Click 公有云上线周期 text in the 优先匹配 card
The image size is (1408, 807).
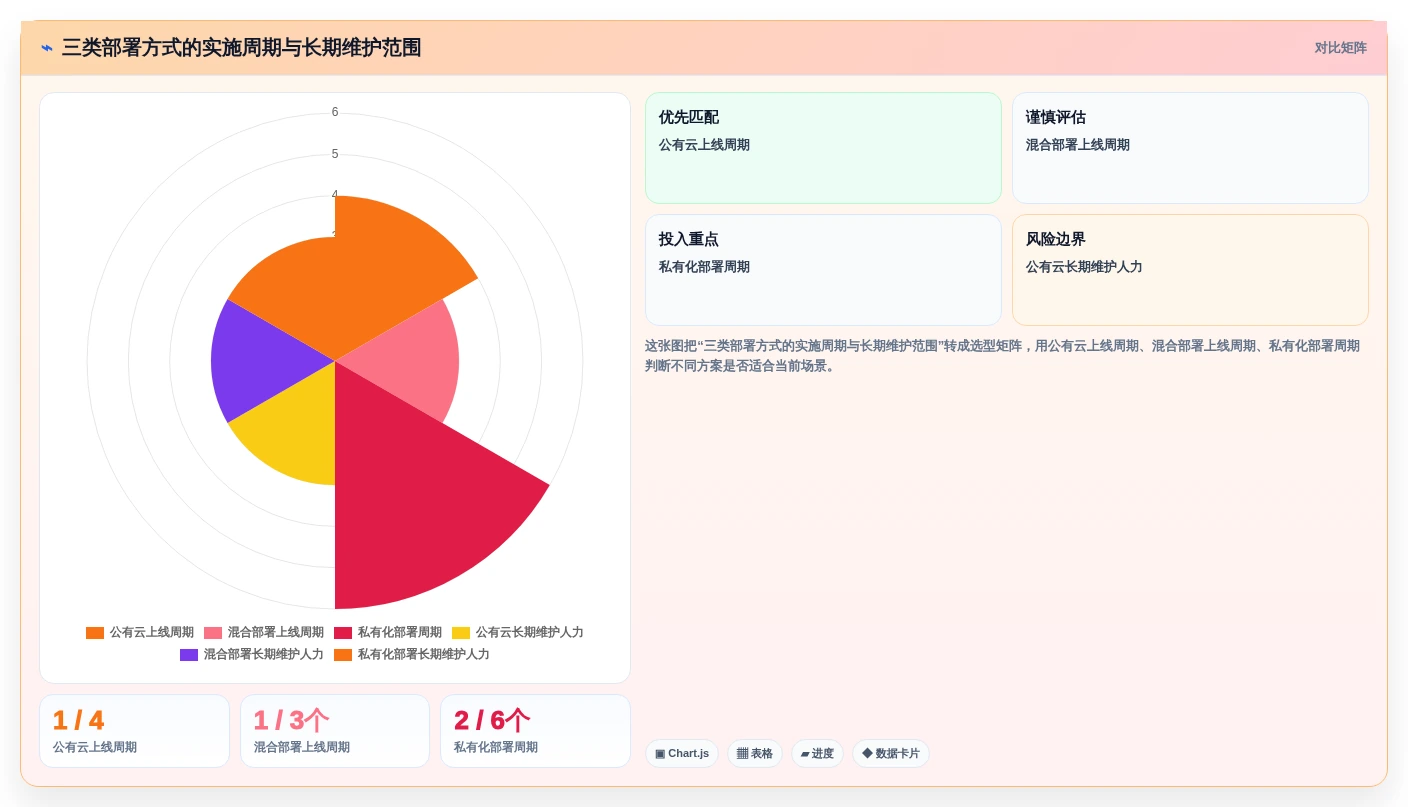pyautogui.click(x=704, y=145)
